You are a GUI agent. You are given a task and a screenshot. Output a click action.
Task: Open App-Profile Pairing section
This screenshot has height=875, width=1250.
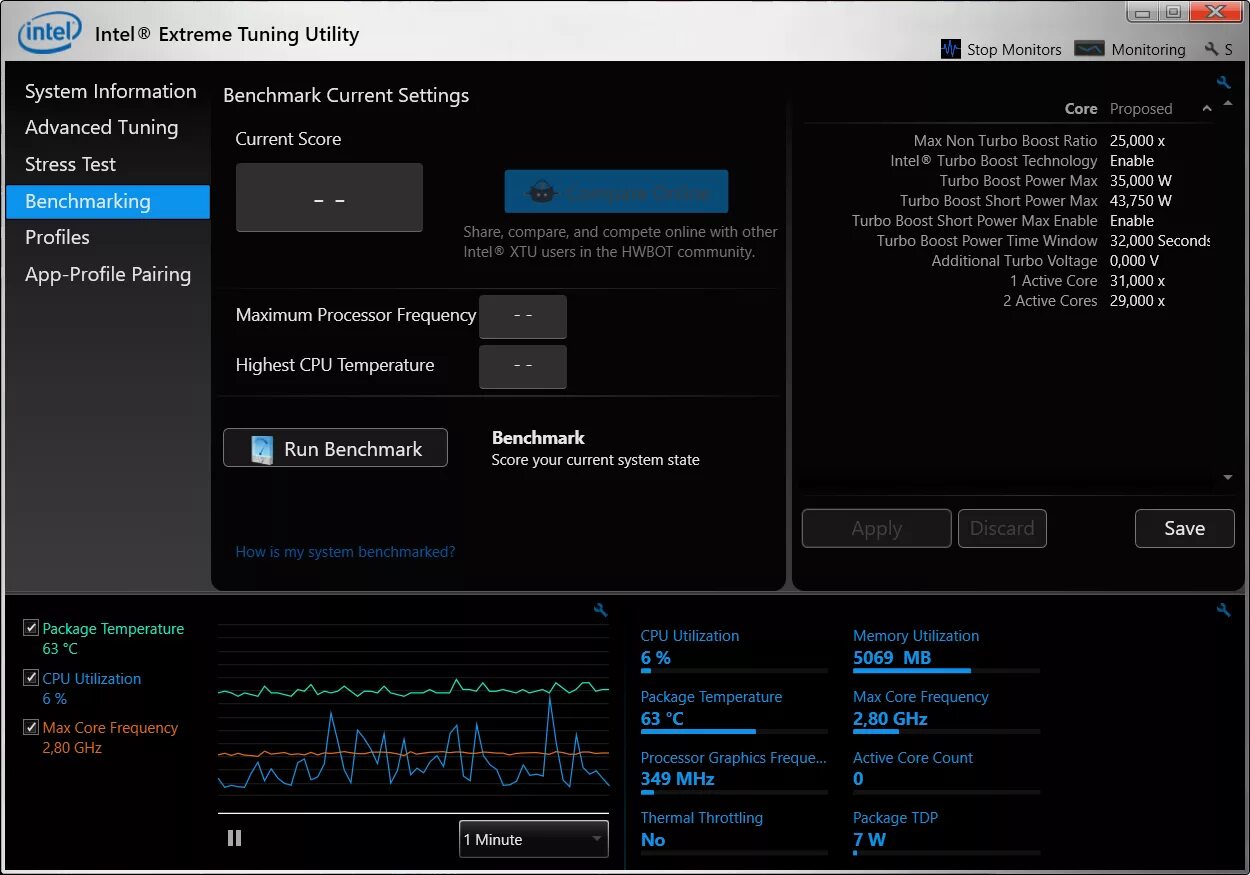click(107, 274)
